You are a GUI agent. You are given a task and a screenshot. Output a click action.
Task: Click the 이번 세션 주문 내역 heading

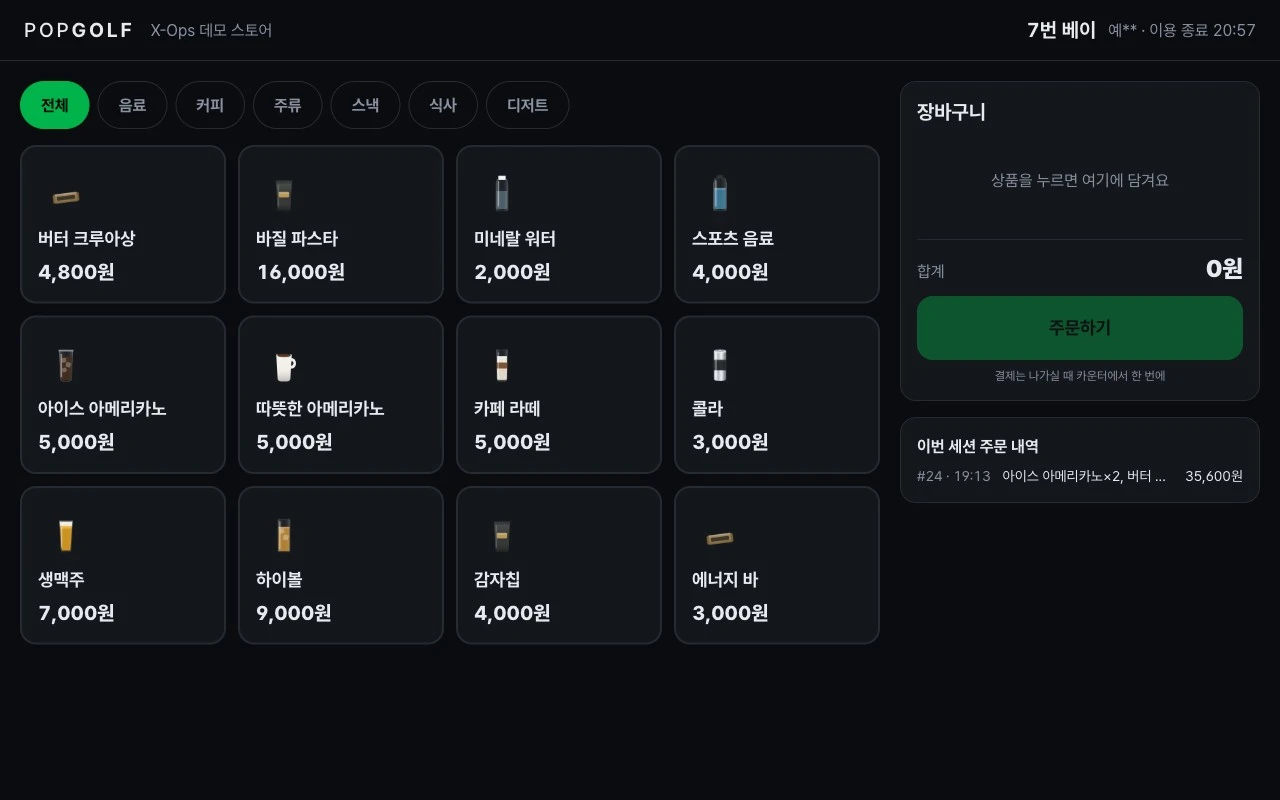tap(978, 446)
